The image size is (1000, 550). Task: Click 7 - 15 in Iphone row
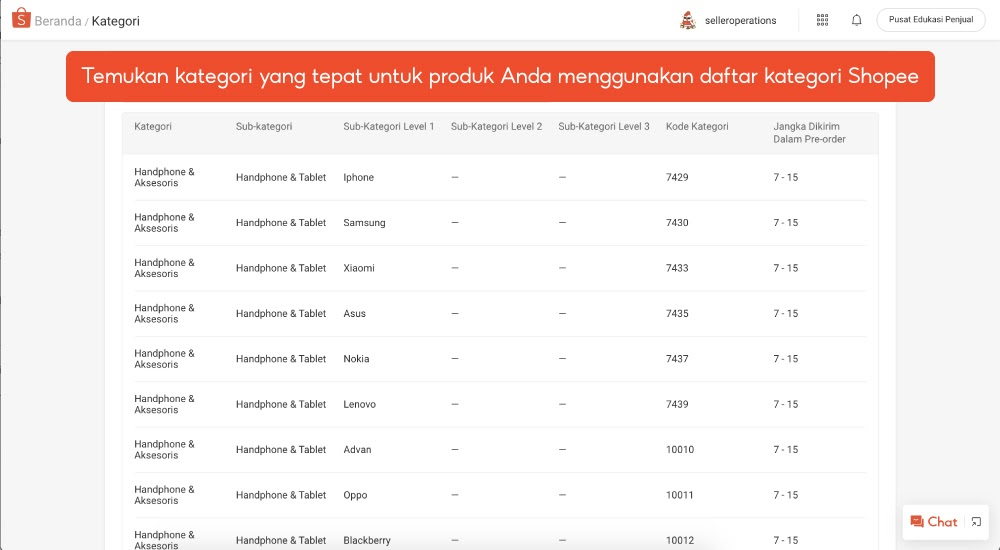pos(786,177)
